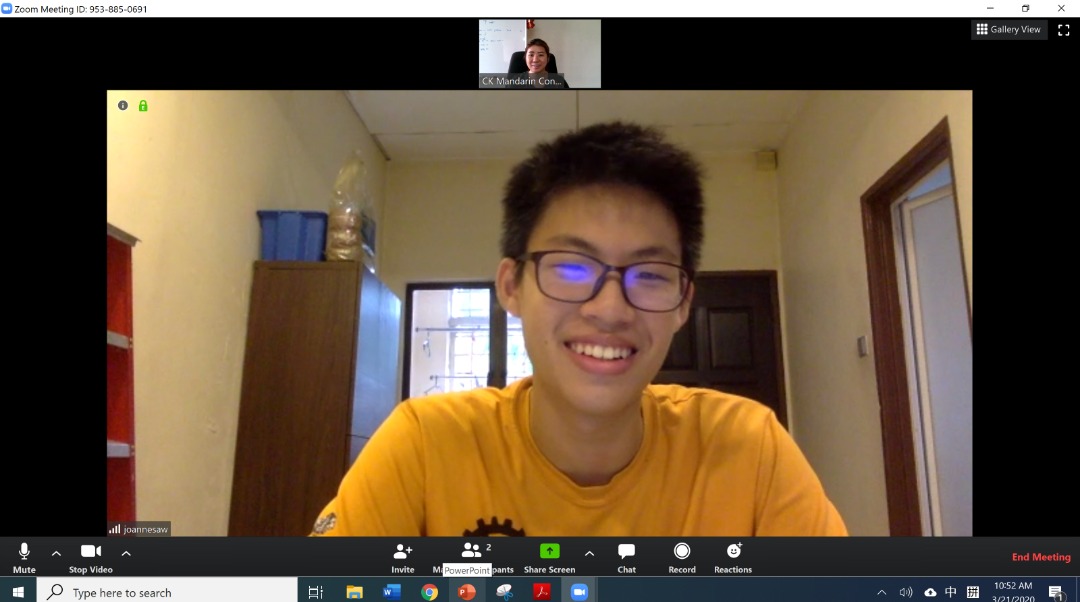This screenshot has width=1080, height=602.
Task: Open Zoom icon on taskbar
Action: [x=579, y=592]
